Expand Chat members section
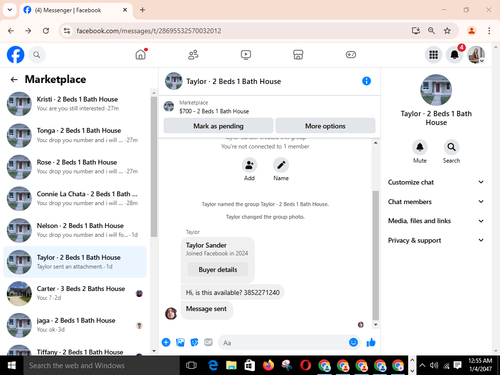500x375 pixels. click(436, 202)
